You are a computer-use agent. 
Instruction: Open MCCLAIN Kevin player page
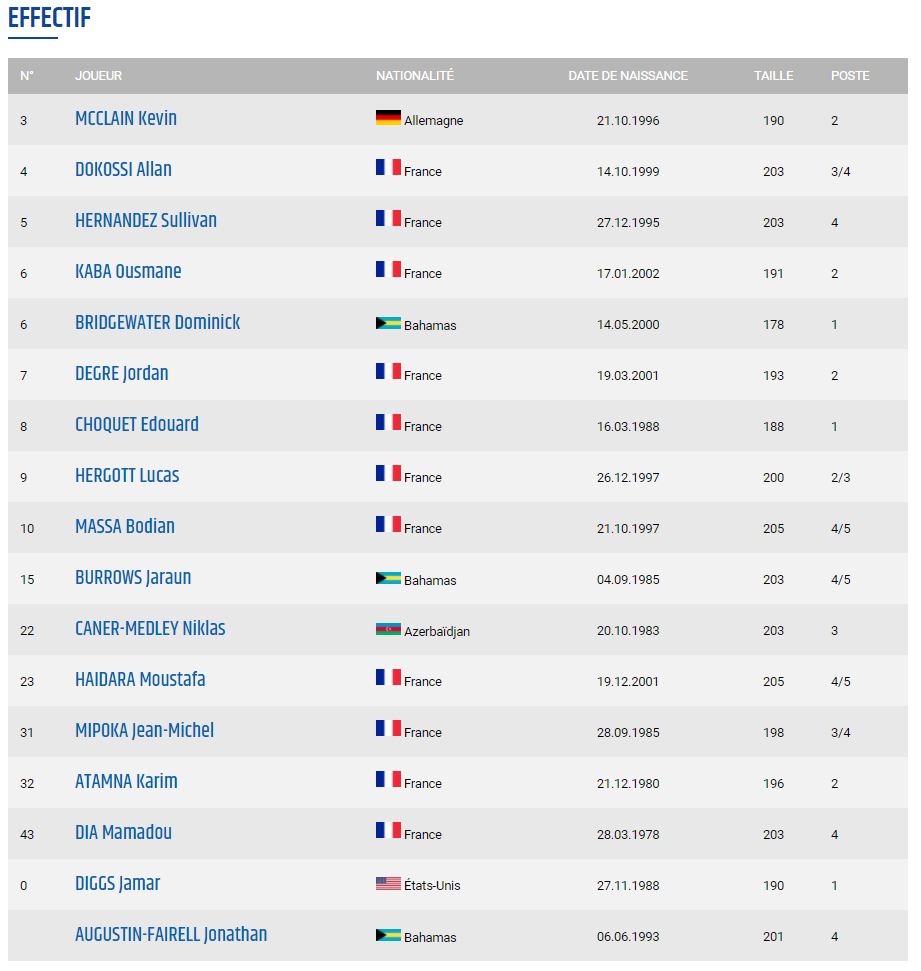[126, 118]
